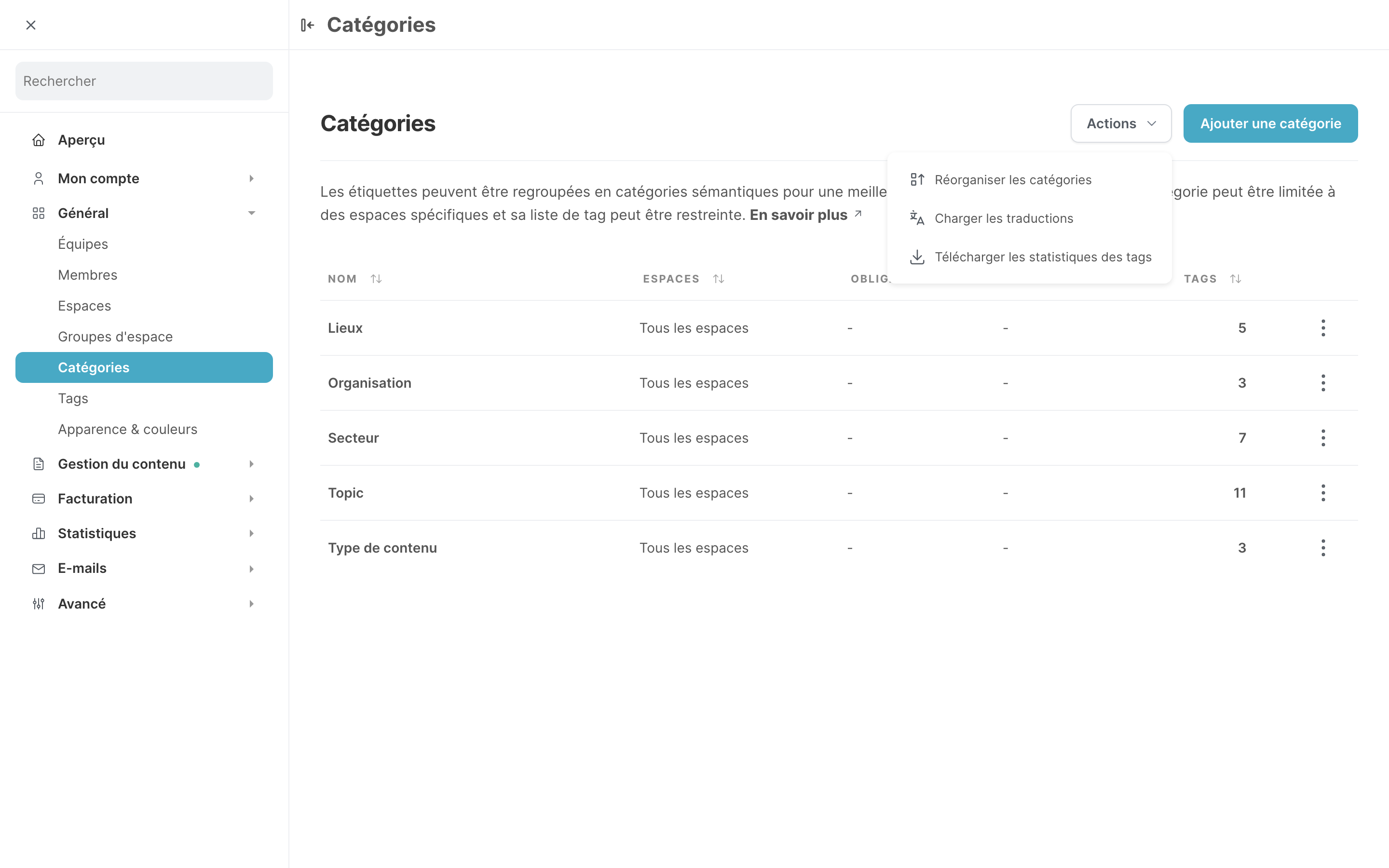
Task: Collapse the Général section arrow
Action: tap(251, 213)
